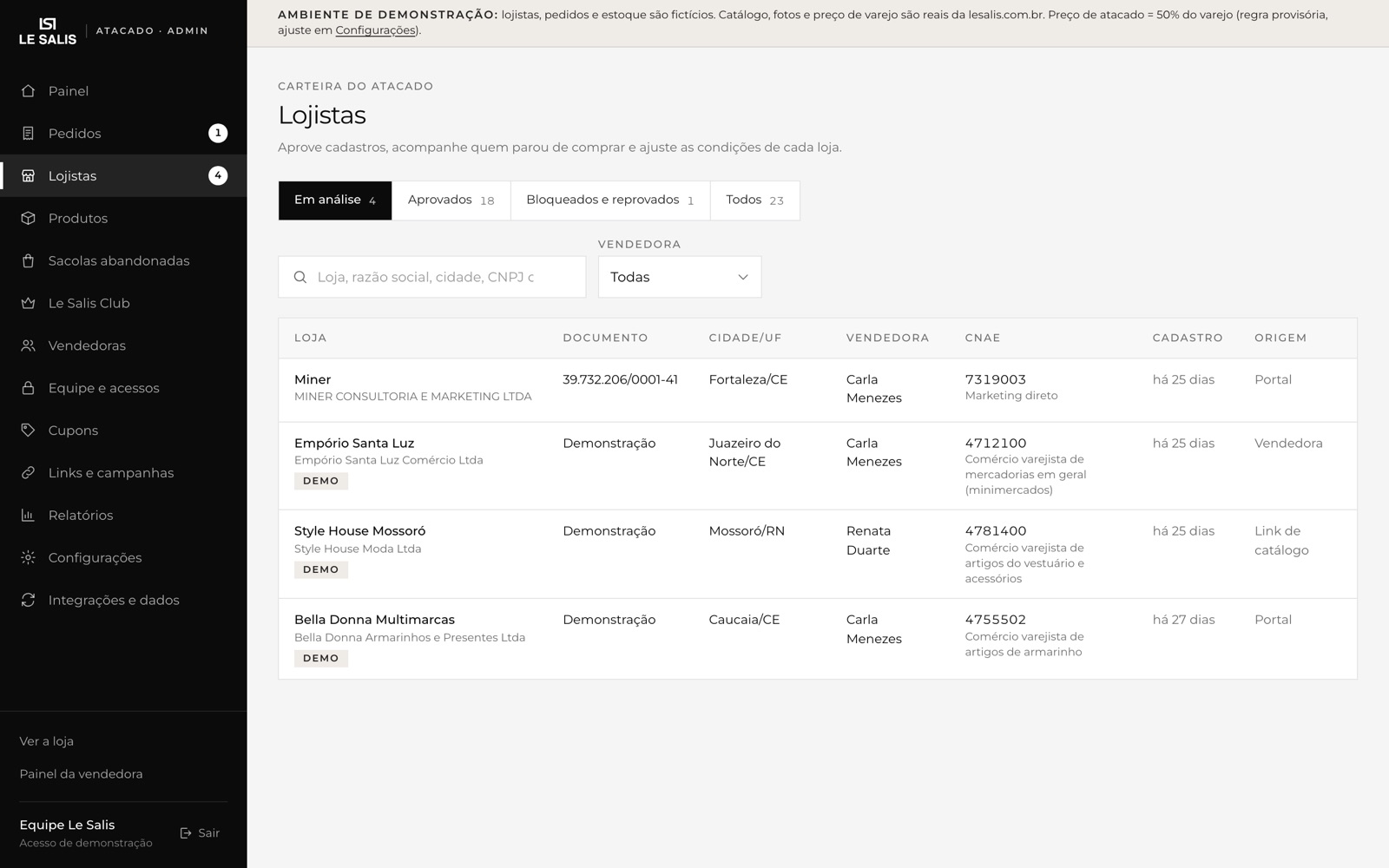Click the search magnifier icon
The width and height of the screenshot is (1389, 868).
[x=300, y=278]
